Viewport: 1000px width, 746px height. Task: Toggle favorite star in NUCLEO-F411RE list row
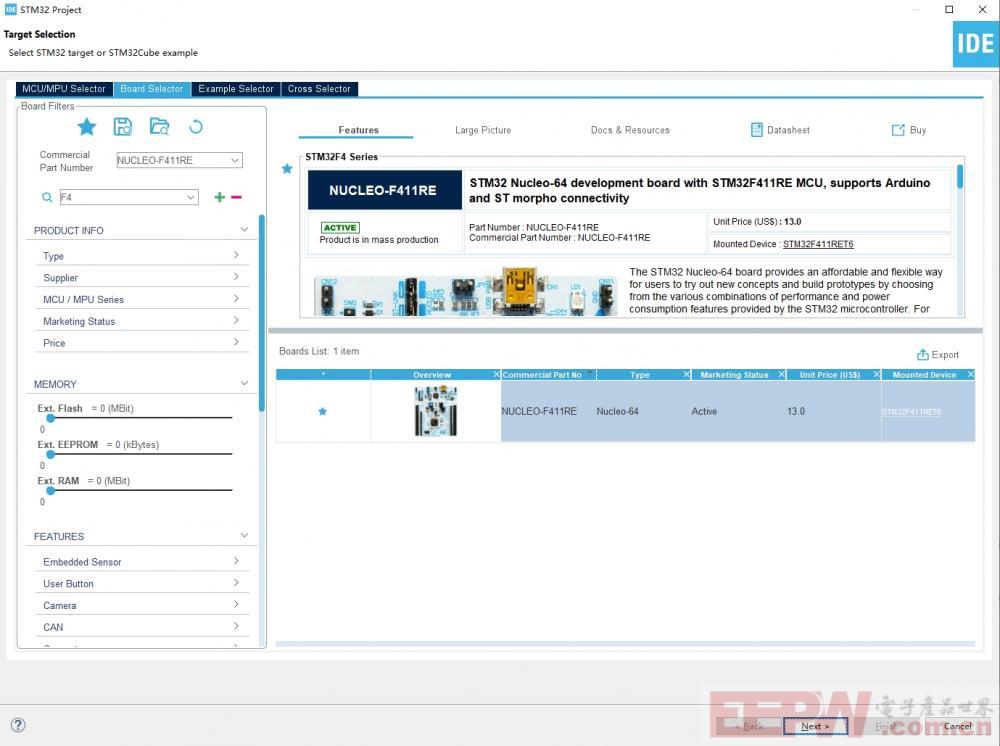(x=323, y=411)
